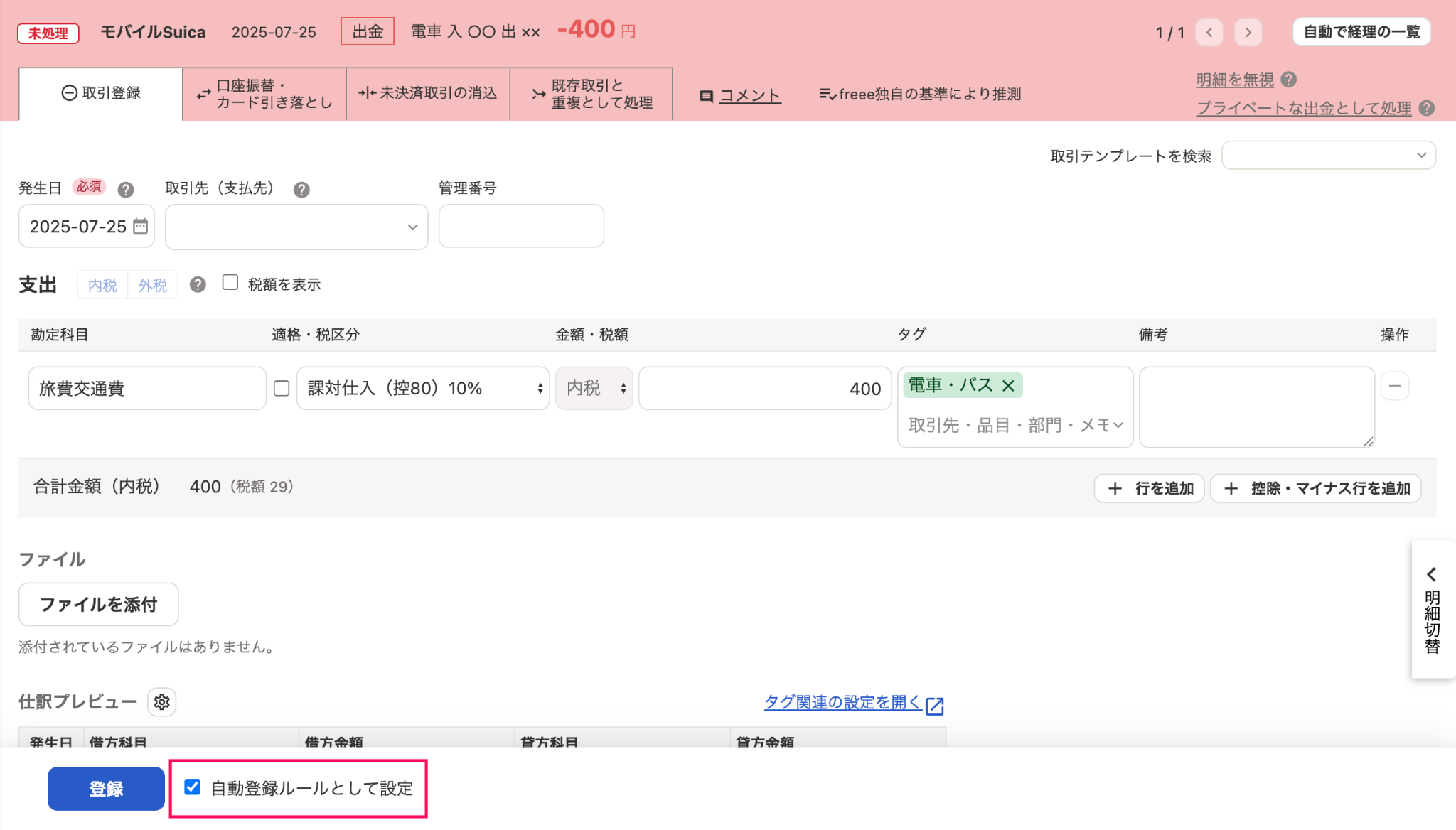
Task: Delete the expense row with minus icon
Action: point(1395,386)
